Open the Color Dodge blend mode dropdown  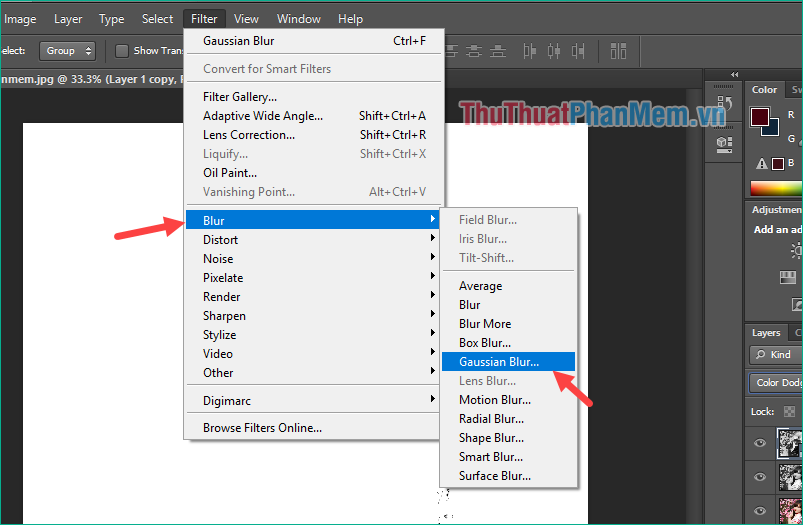[x=776, y=383]
